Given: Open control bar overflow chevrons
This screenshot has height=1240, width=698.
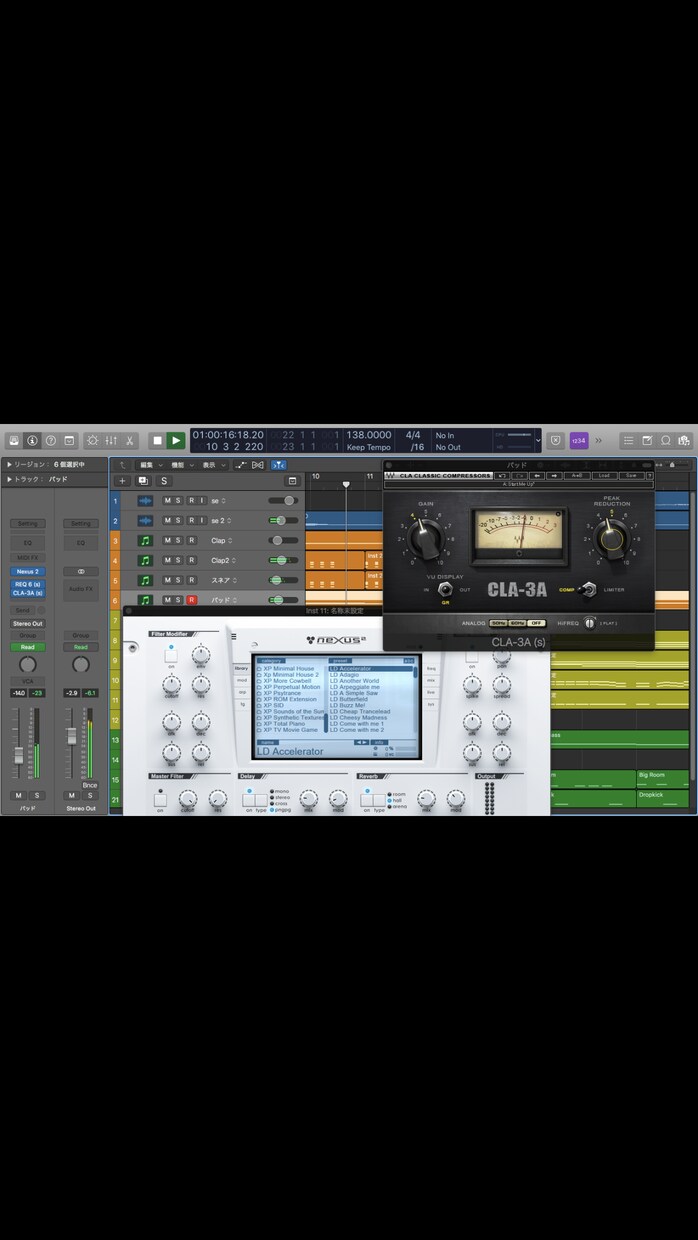Looking at the screenshot, I should 599,440.
